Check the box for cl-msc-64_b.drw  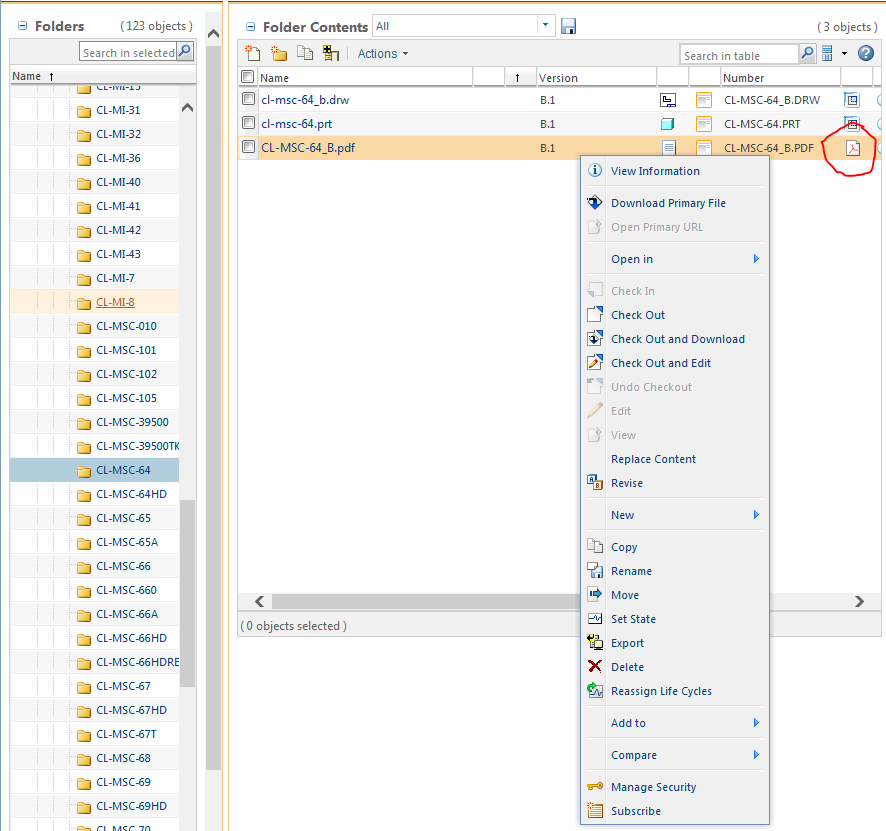coord(248,99)
